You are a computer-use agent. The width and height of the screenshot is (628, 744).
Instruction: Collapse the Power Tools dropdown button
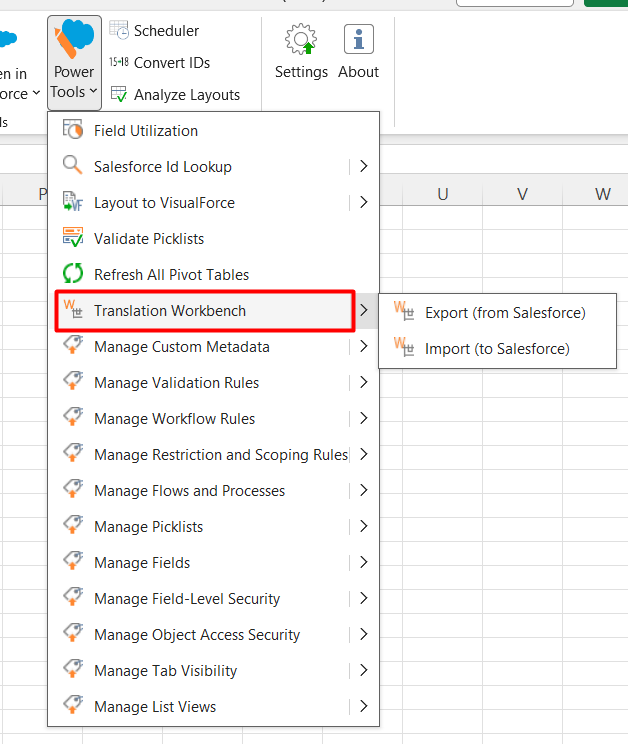coord(74,62)
